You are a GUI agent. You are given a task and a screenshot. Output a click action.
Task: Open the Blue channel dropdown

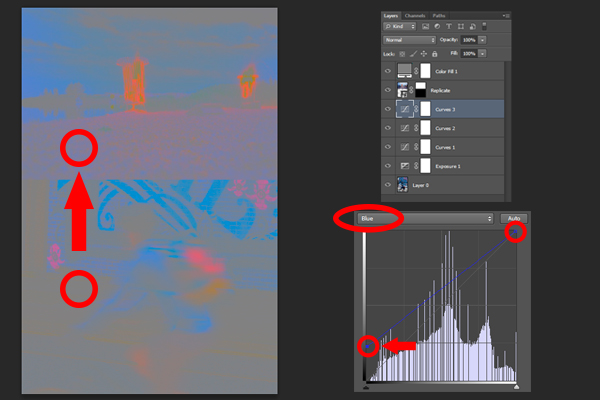click(x=426, y=219)
